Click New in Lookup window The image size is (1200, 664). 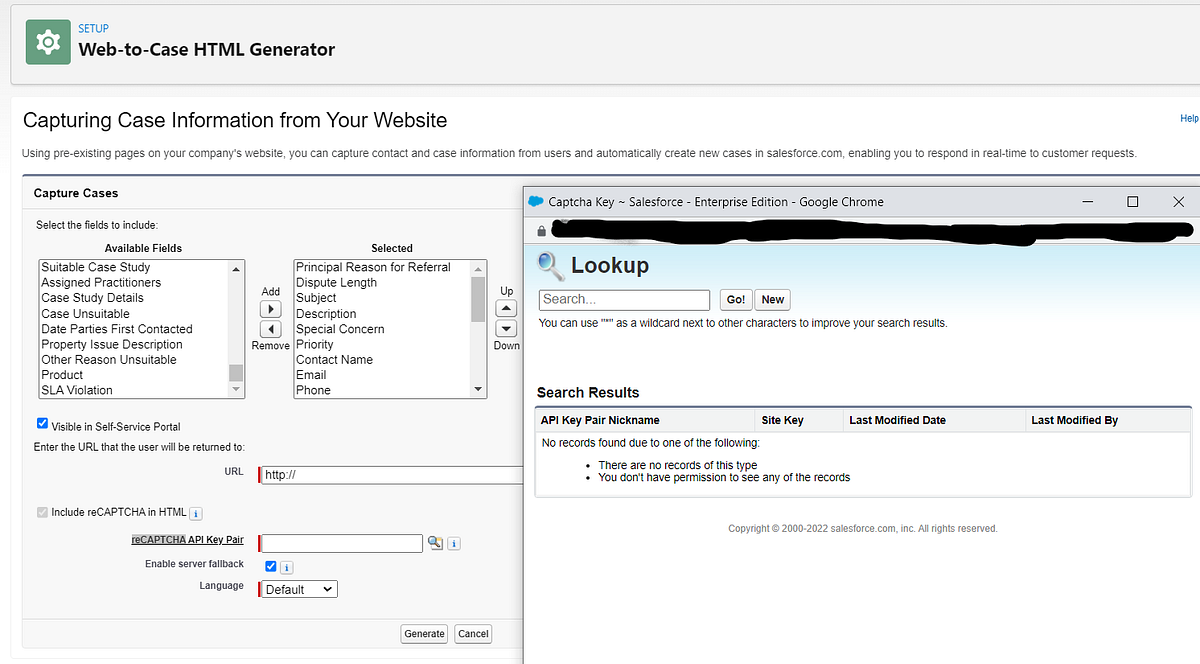tap(773, 300)
